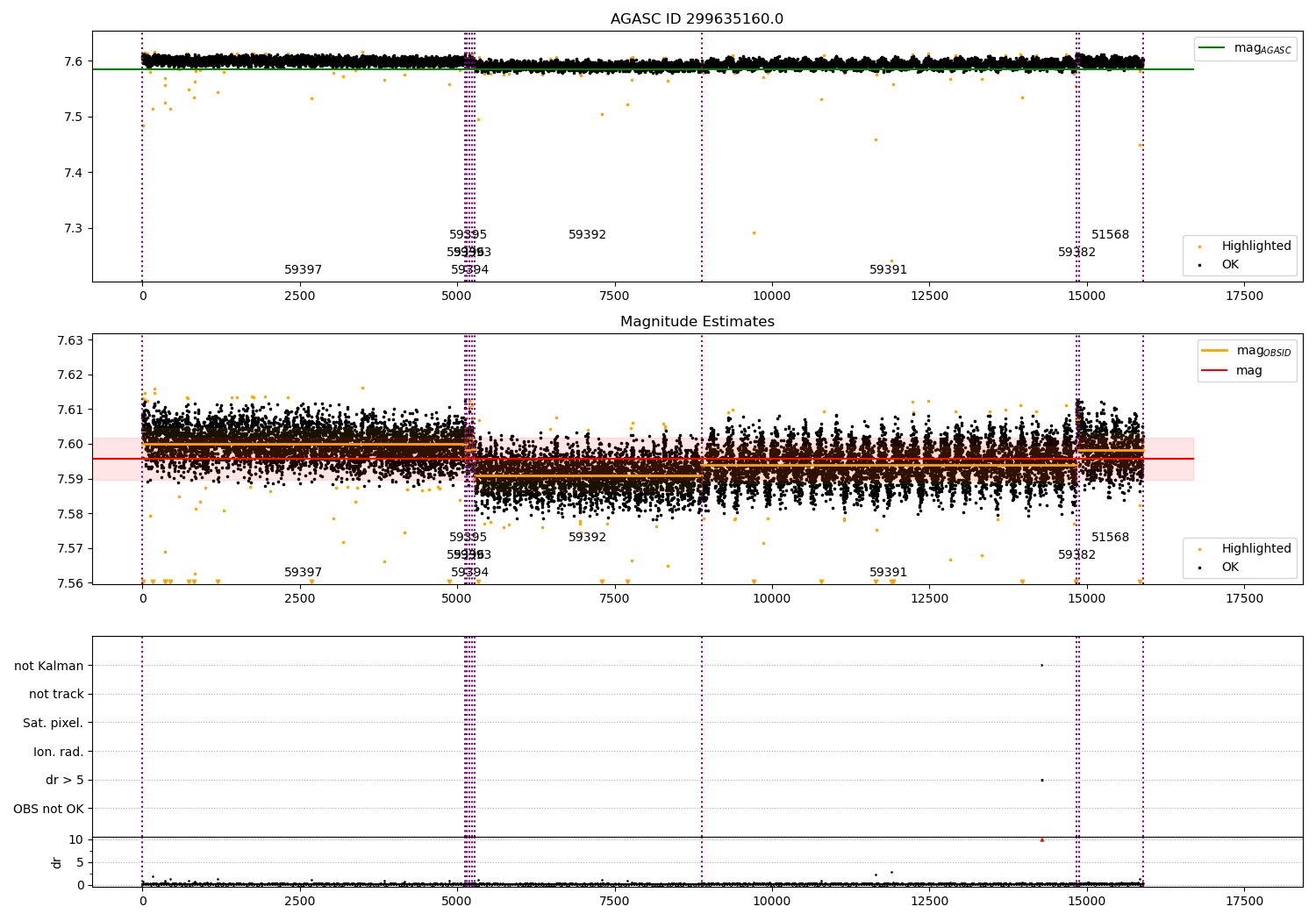Click the 7.62 tick on Magnitude Estimates y-axis
This screenshot has width=1316, height=921.
click(69, 375)
